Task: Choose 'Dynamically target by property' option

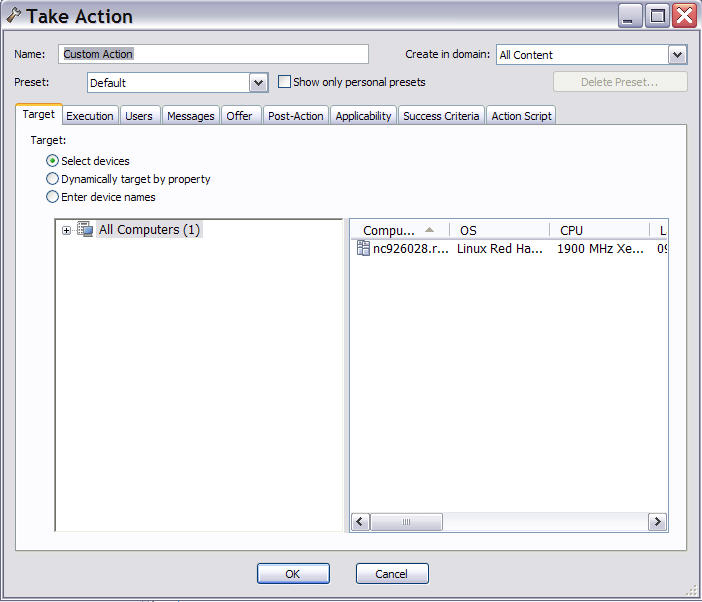Action: coord(52,179)
